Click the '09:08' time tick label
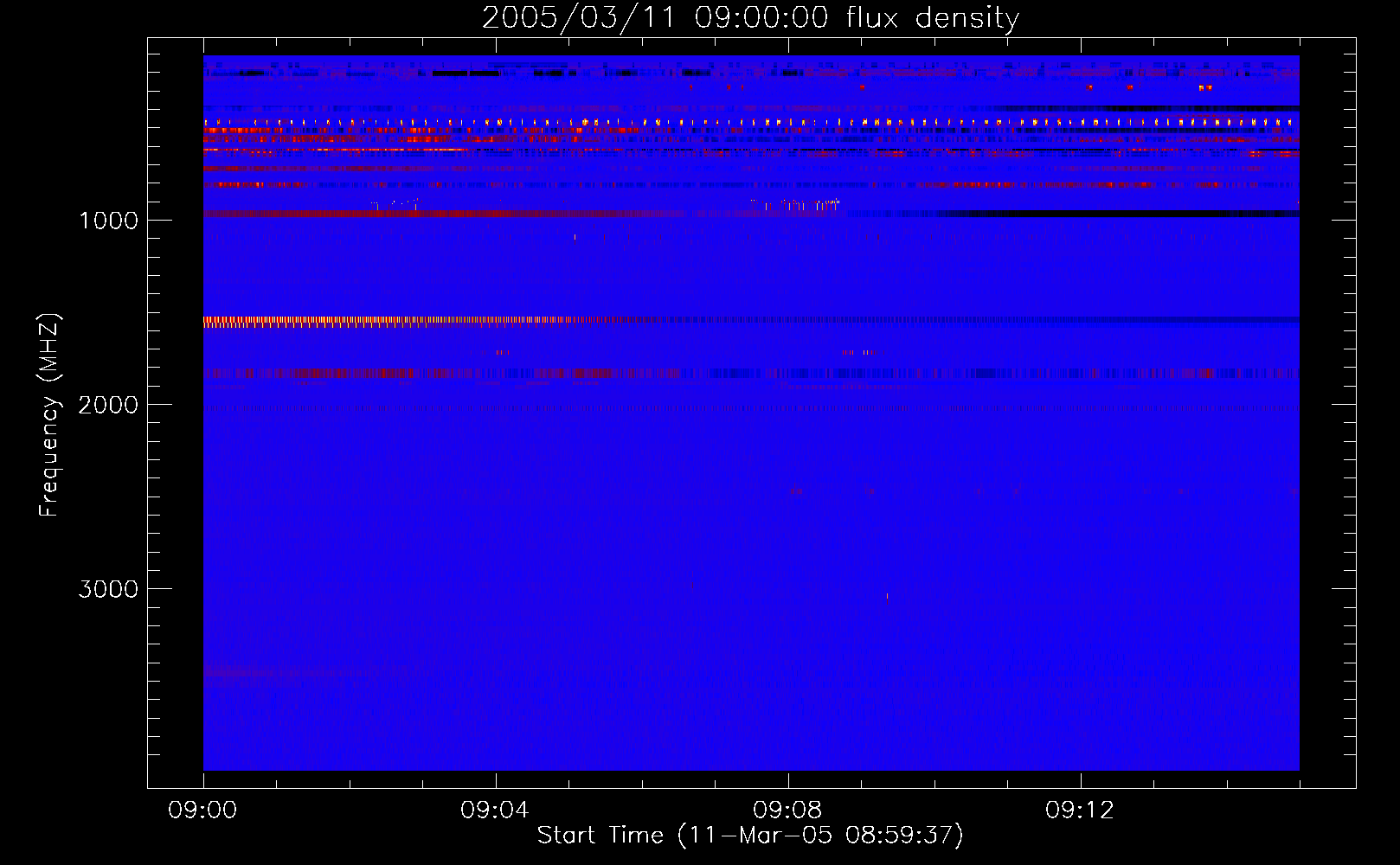The width and height of the screenshot is (1400, 865). click(787, 811)
